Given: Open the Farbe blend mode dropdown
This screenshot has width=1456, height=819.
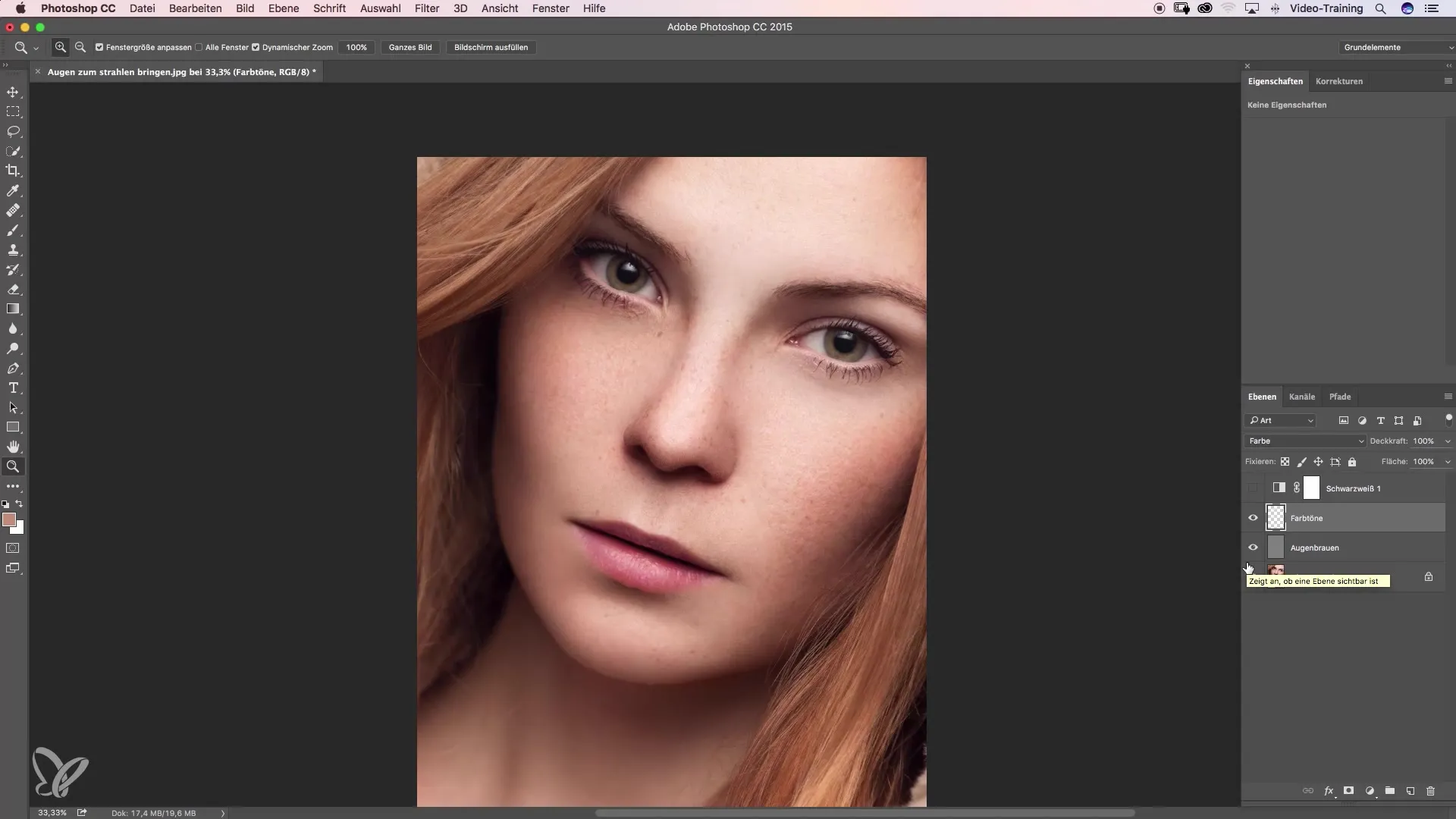Looking at the screenshot, I should [1305, 441].
